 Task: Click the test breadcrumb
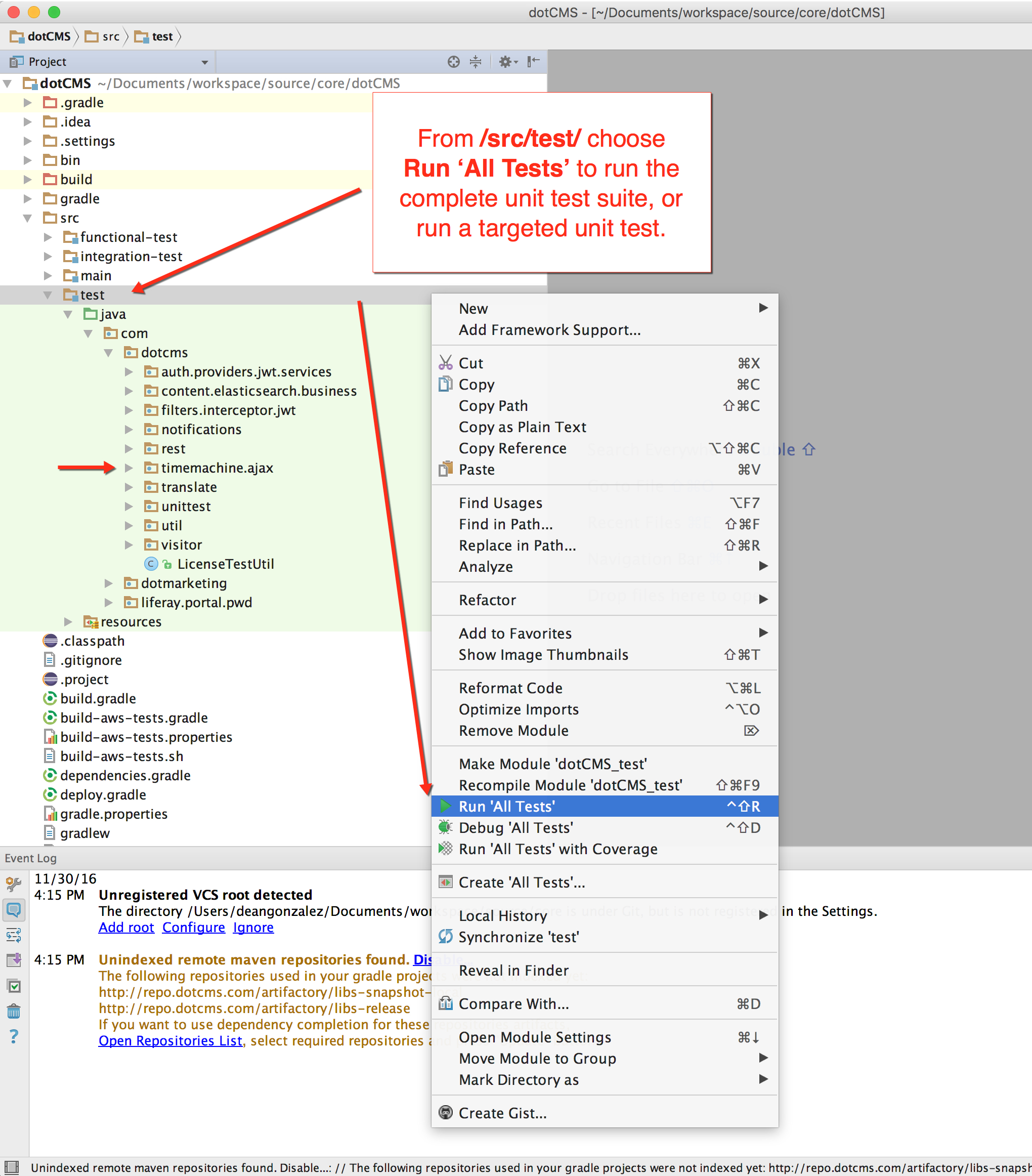(154, 37)
